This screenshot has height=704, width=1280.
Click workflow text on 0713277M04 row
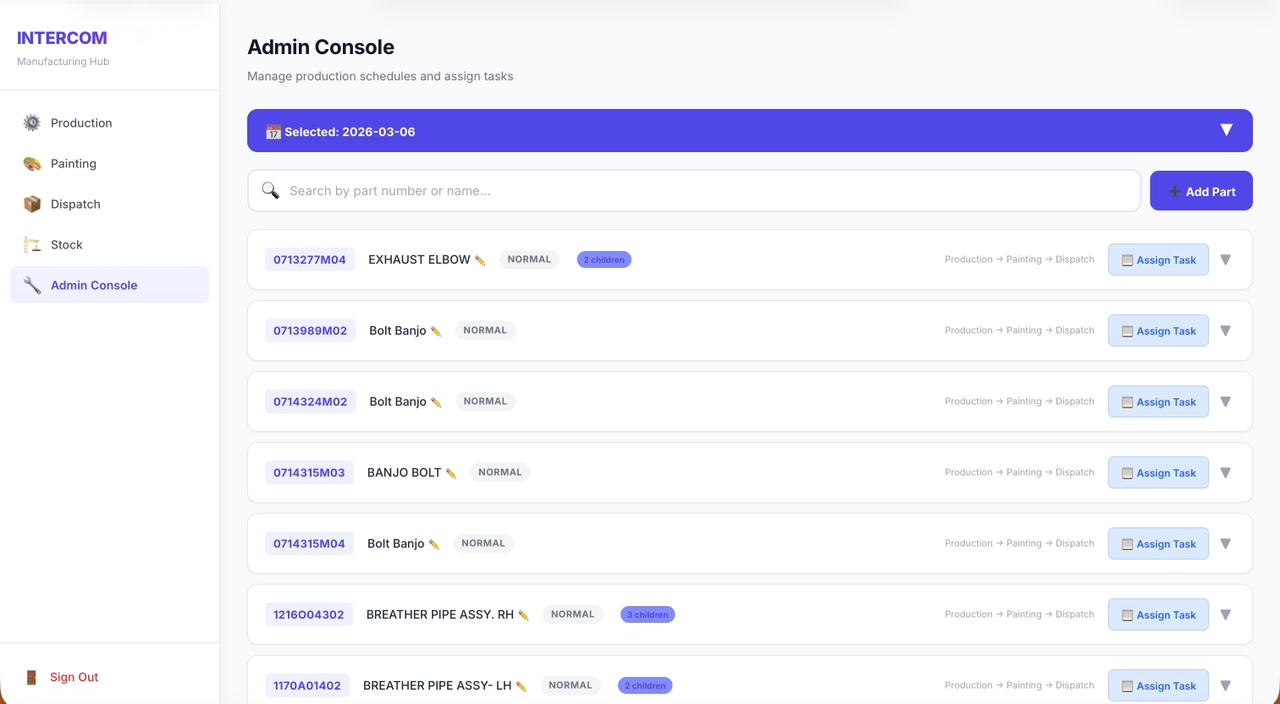point(1019,260)
